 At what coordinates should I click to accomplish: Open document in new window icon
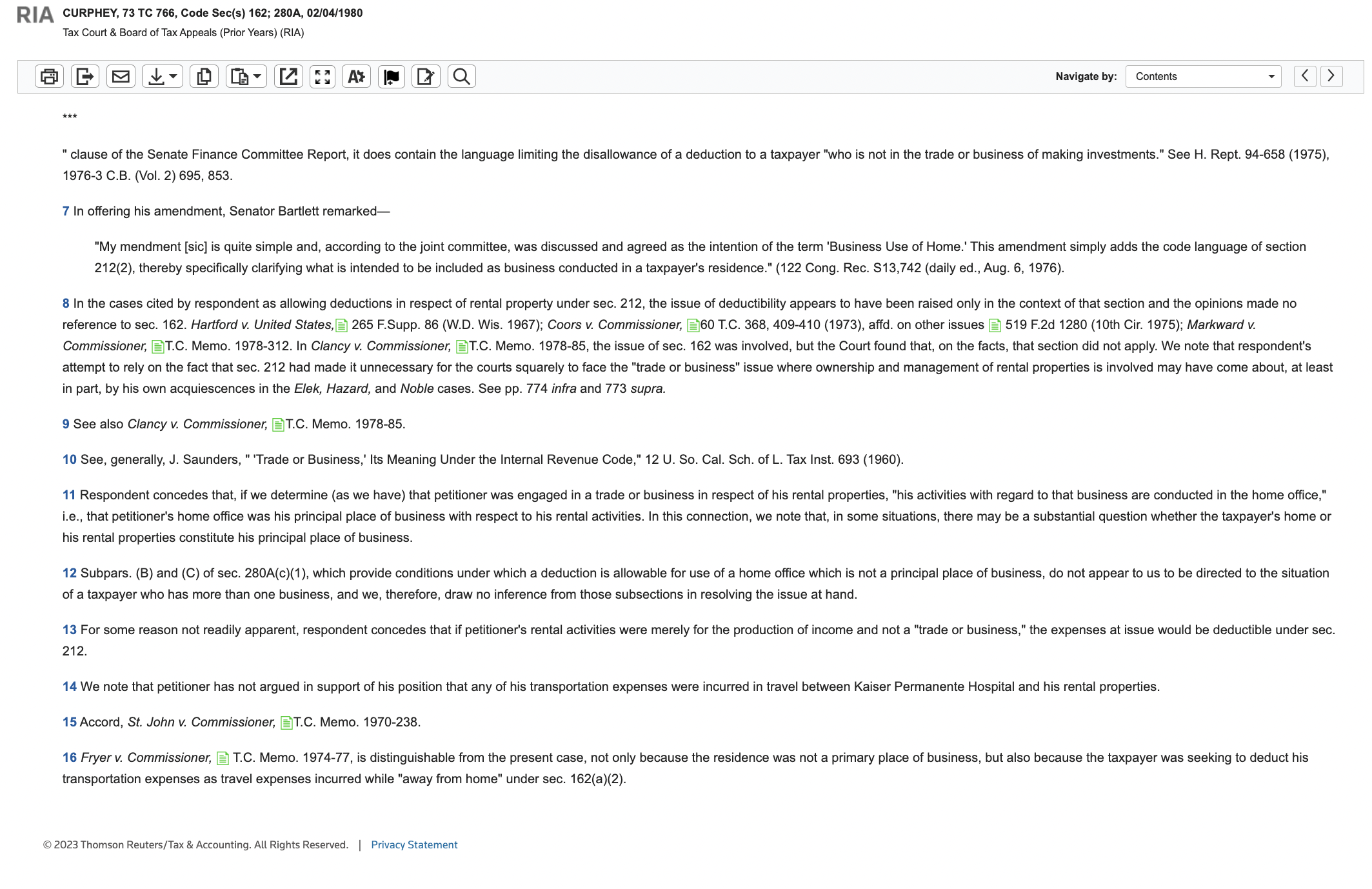288,77
